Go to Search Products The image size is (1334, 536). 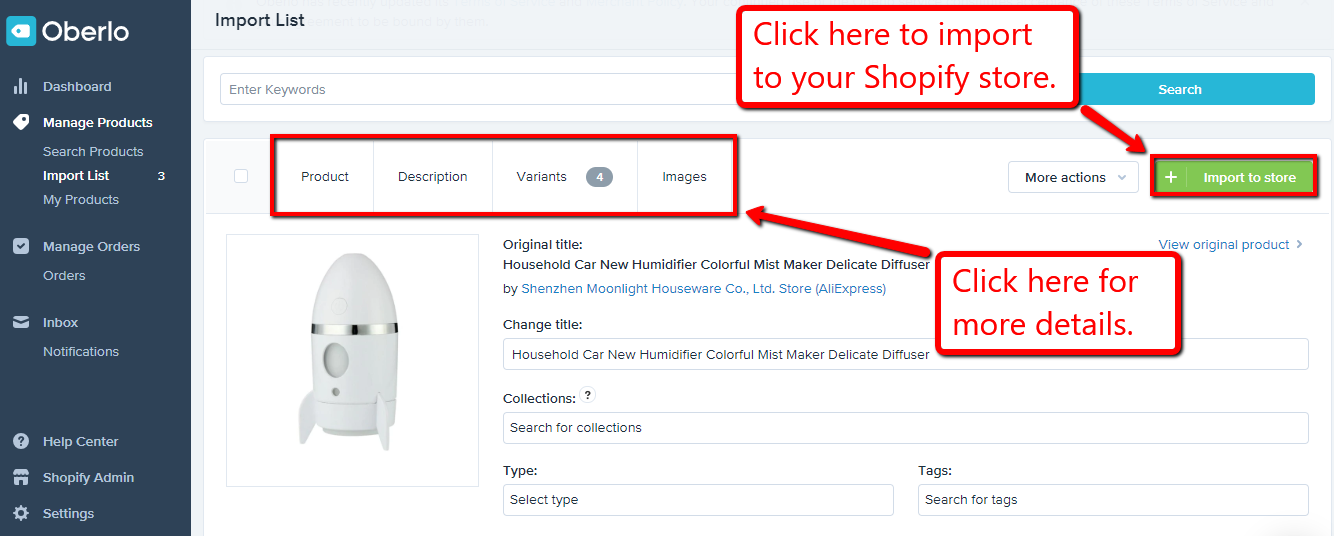click(x=93, y=151)
